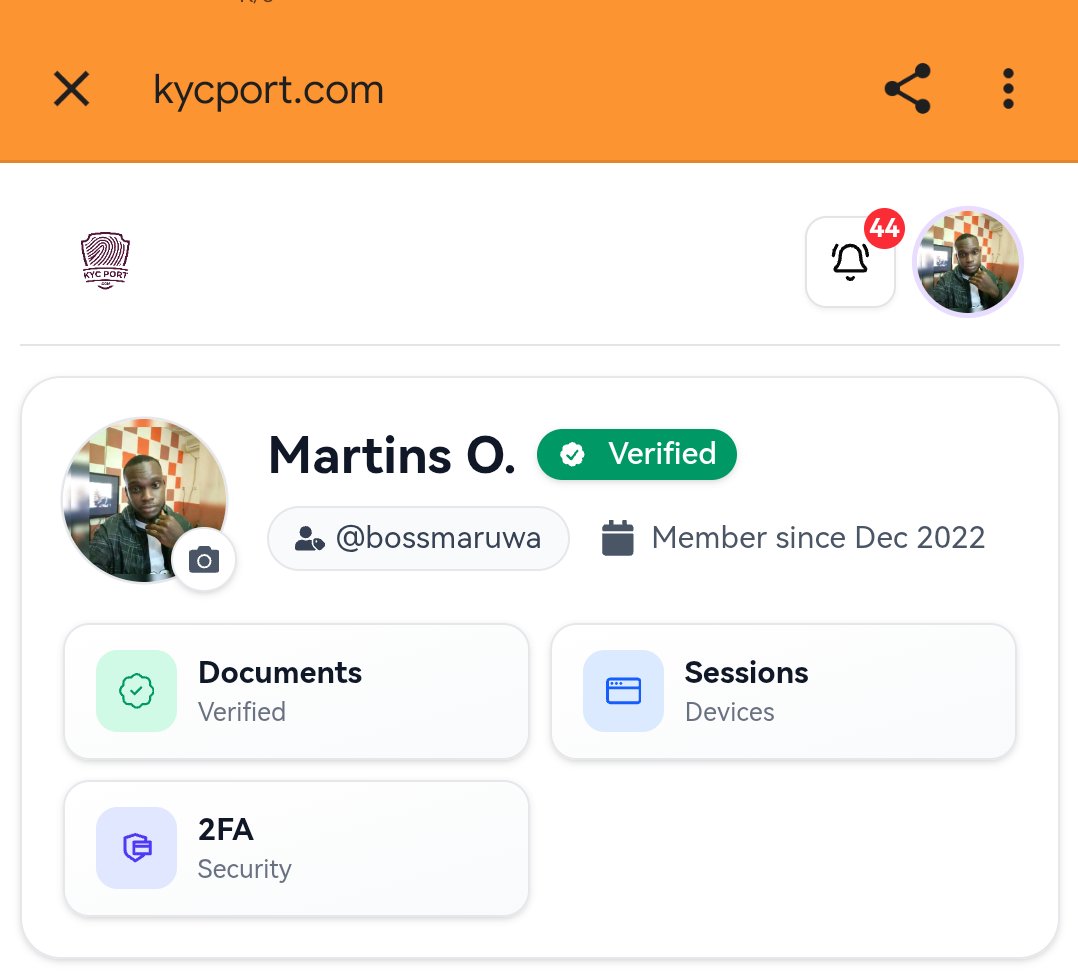Open the browser share icon
Screen dimensions: 1078x973
point(907,88)
